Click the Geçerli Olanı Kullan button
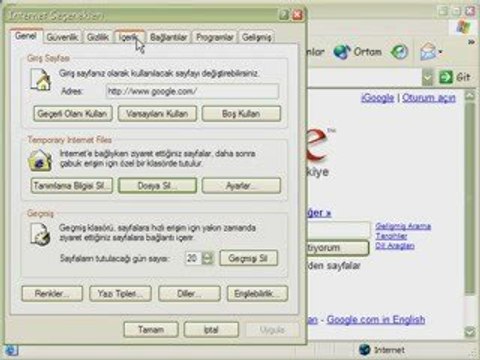Viewport: 480px width, 360px height. pos(73,114)
